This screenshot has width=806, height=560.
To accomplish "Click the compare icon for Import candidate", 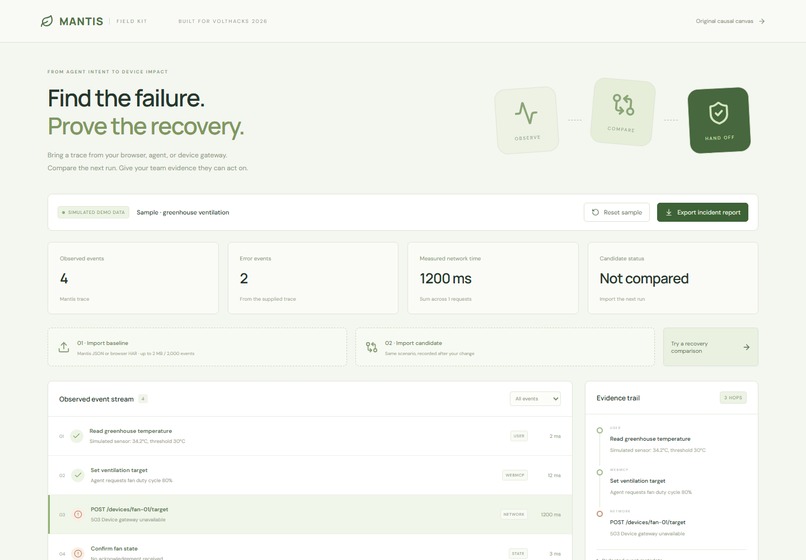I will tap(372, 347).
